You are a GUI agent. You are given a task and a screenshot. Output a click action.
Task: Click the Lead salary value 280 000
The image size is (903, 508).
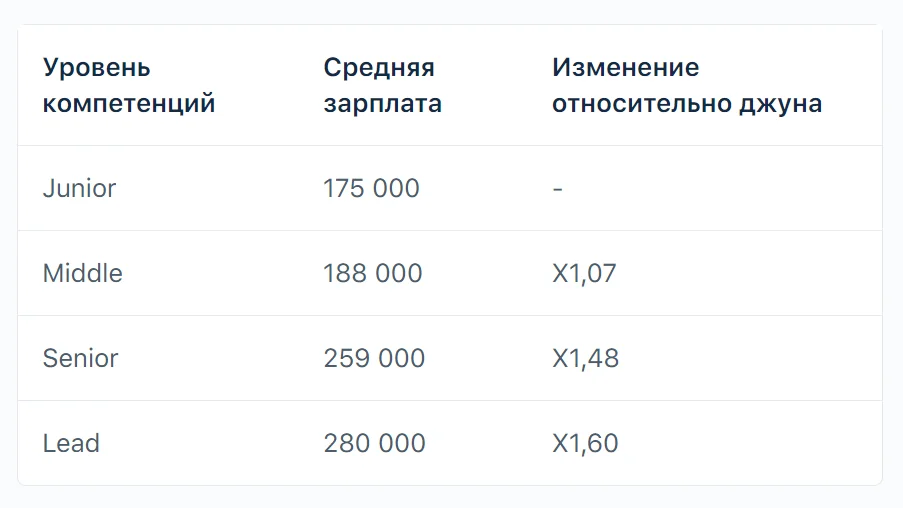click(374, 443)
